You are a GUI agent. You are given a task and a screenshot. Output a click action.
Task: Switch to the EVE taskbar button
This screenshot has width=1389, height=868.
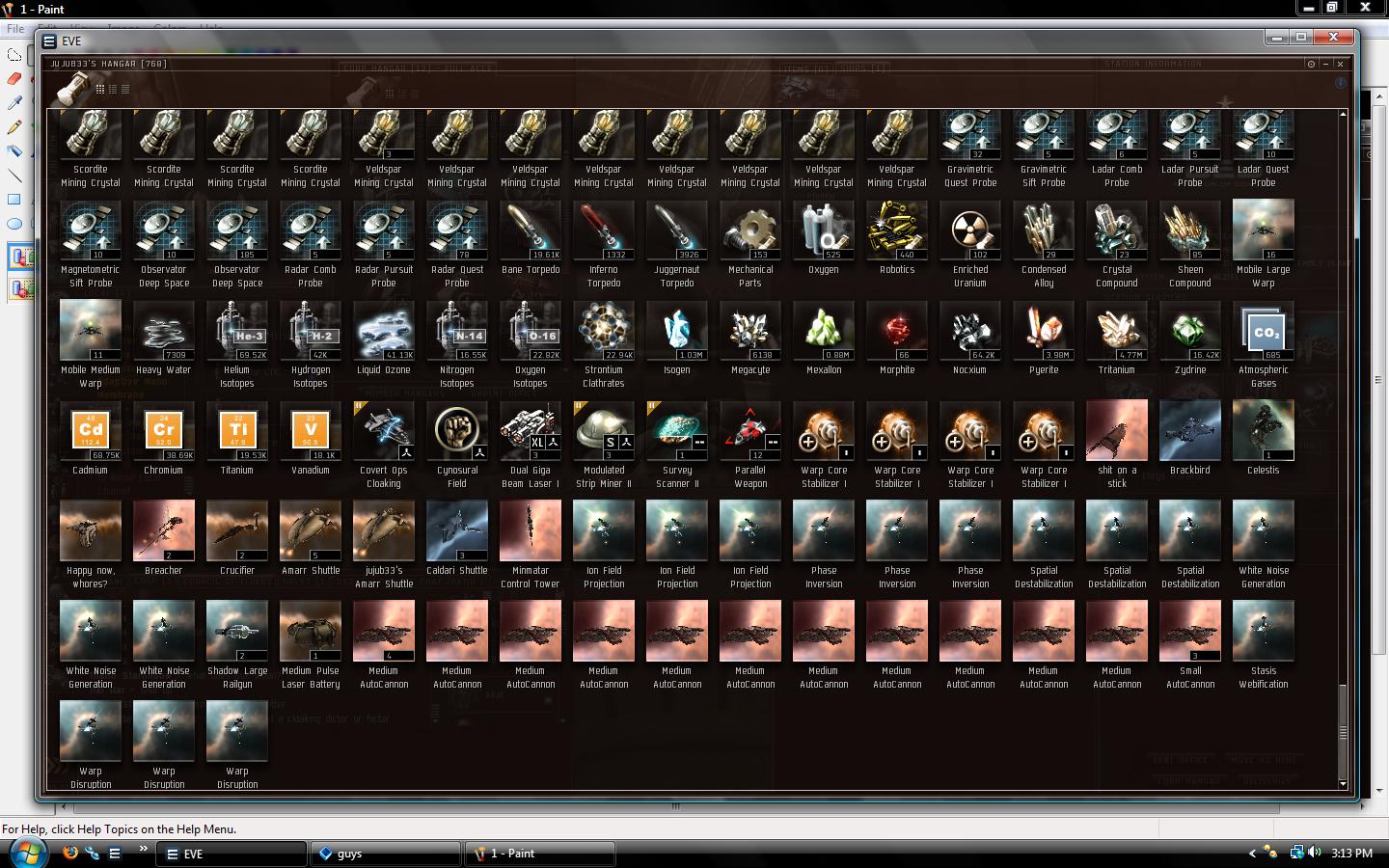[231, 854]
